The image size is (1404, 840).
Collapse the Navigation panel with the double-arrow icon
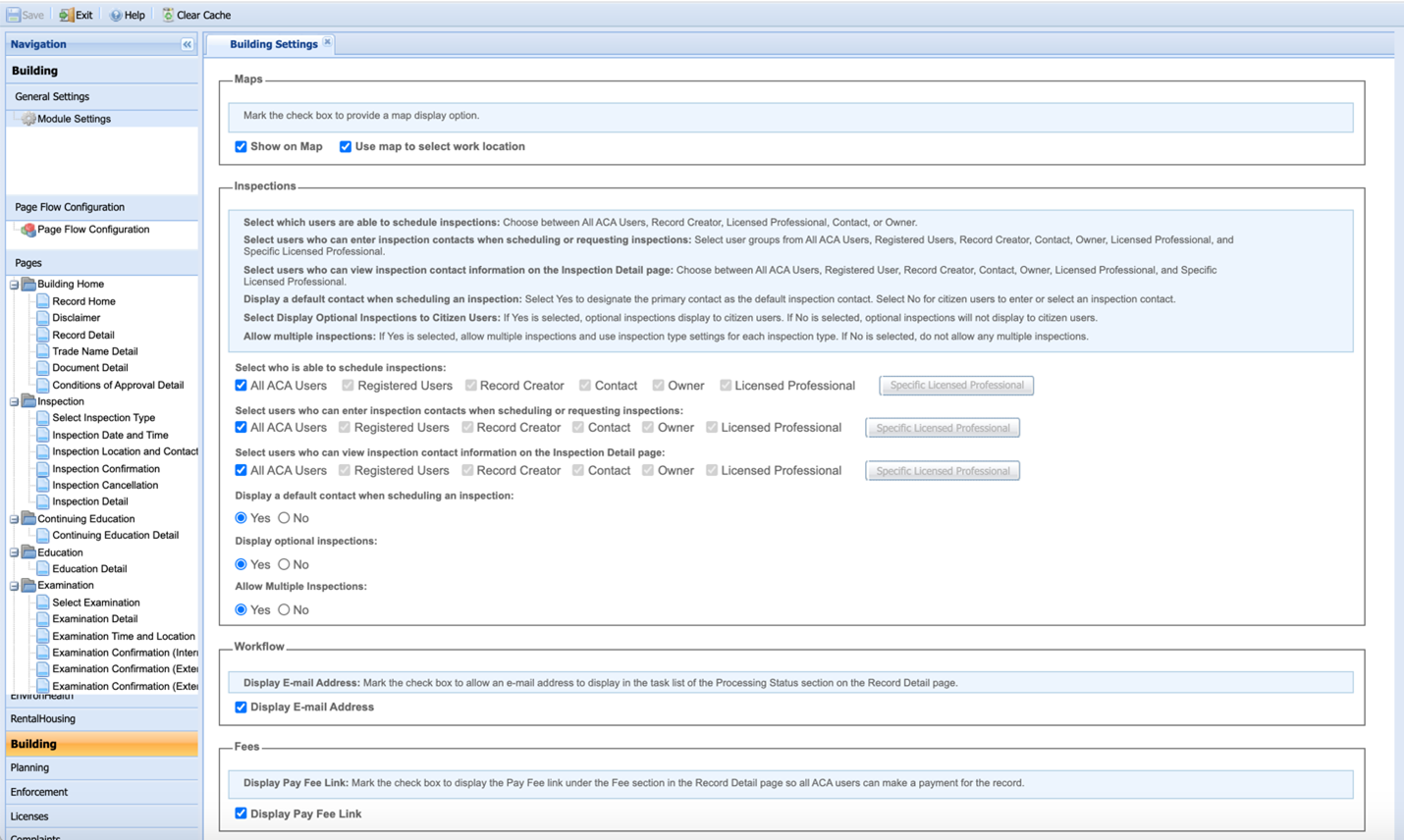coord(187,44)
